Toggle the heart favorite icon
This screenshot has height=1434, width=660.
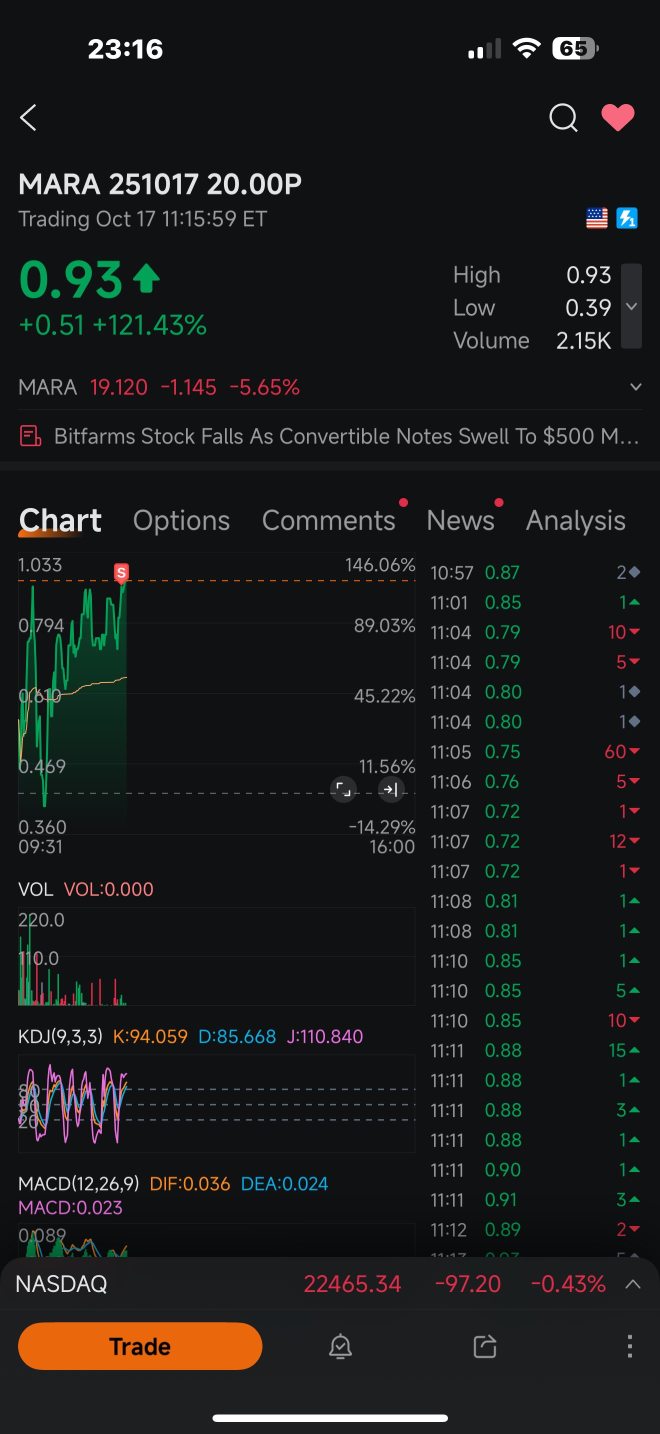point(617,118)
